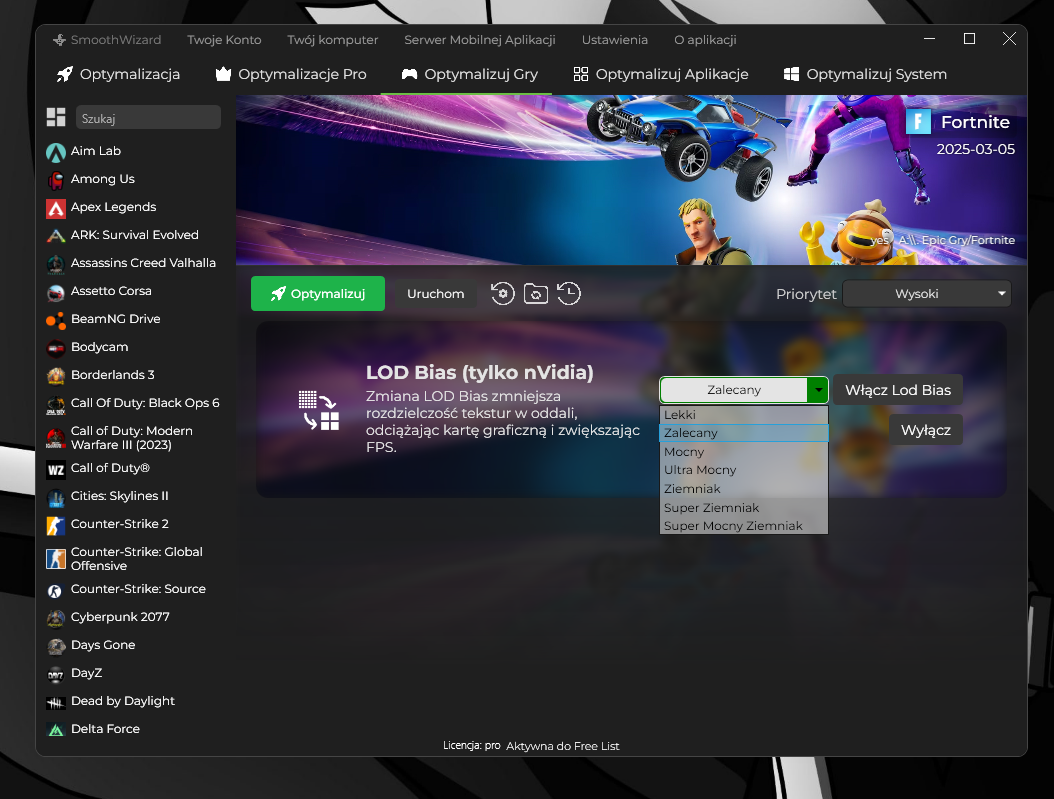Pick Super Ziemniak option
The image size is (1054, 799).
click(x=743, y=507)
